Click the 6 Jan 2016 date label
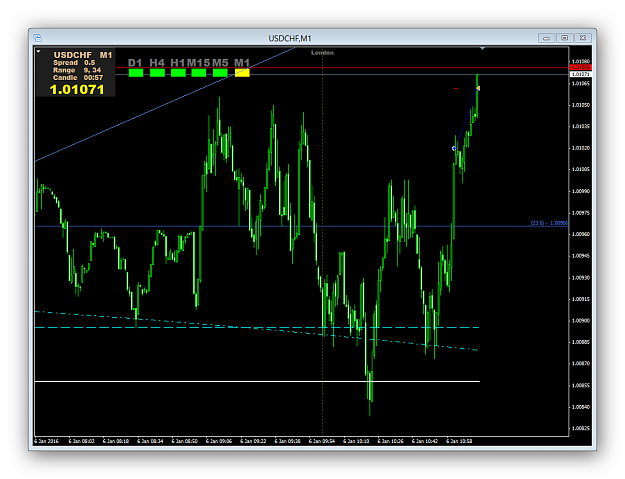Screen dimensions: 625x479 (46, 441)
